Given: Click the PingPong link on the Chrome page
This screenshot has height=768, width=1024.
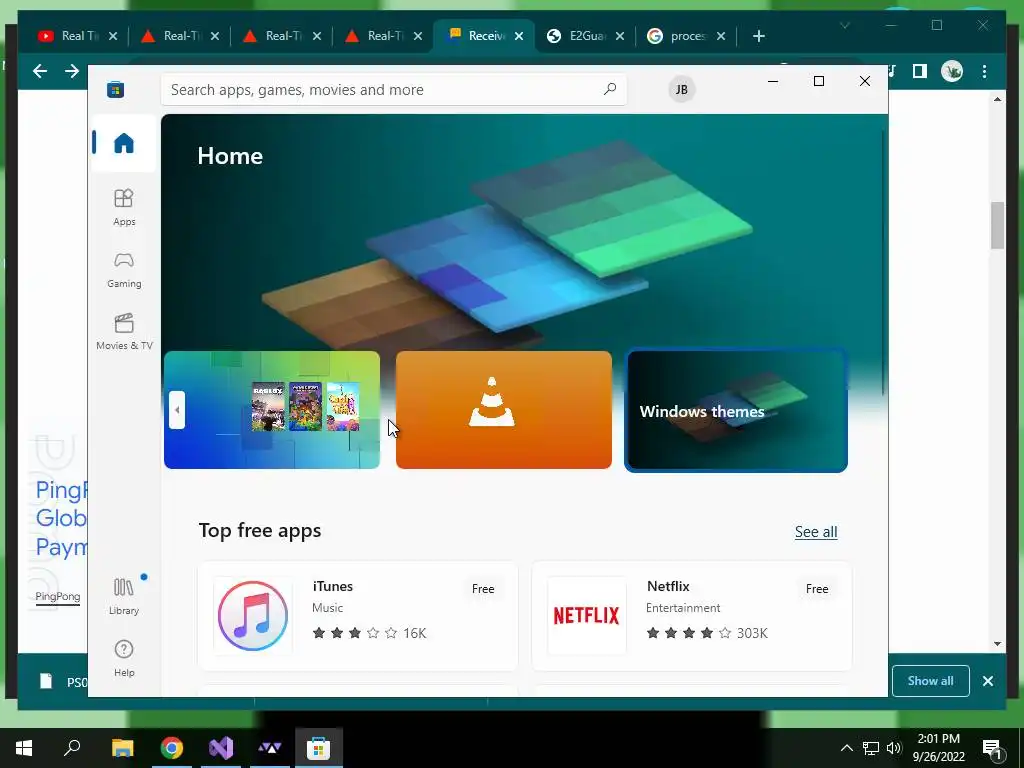Looking at the screenshot, I should (x=58, y=596).
